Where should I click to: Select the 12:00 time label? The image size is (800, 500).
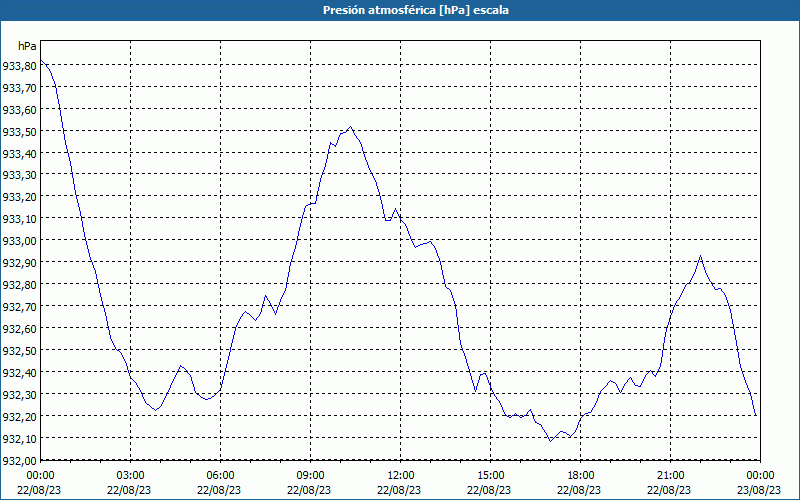coord(401,476)
